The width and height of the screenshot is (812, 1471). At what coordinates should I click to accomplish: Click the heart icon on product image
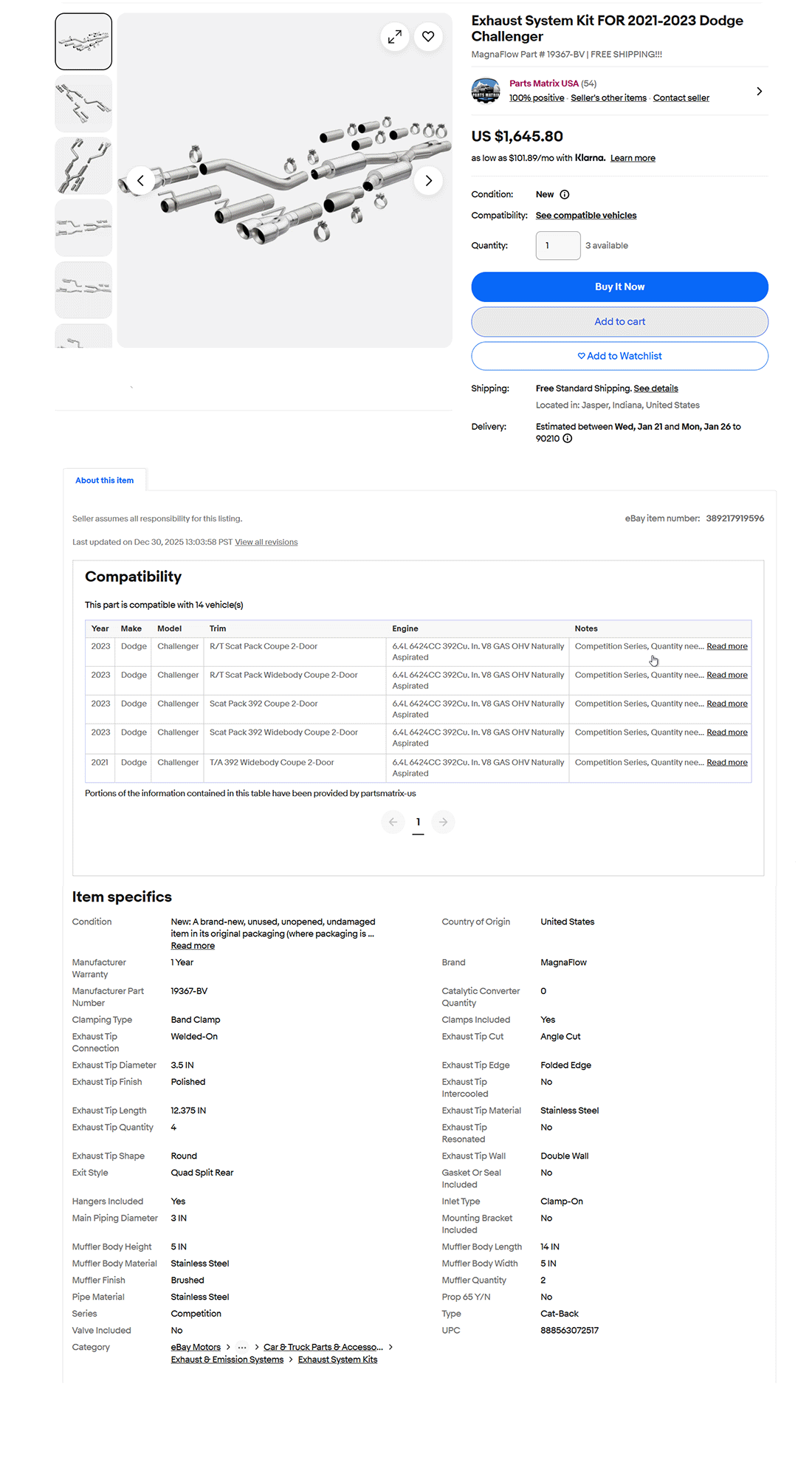coord(428,36)
